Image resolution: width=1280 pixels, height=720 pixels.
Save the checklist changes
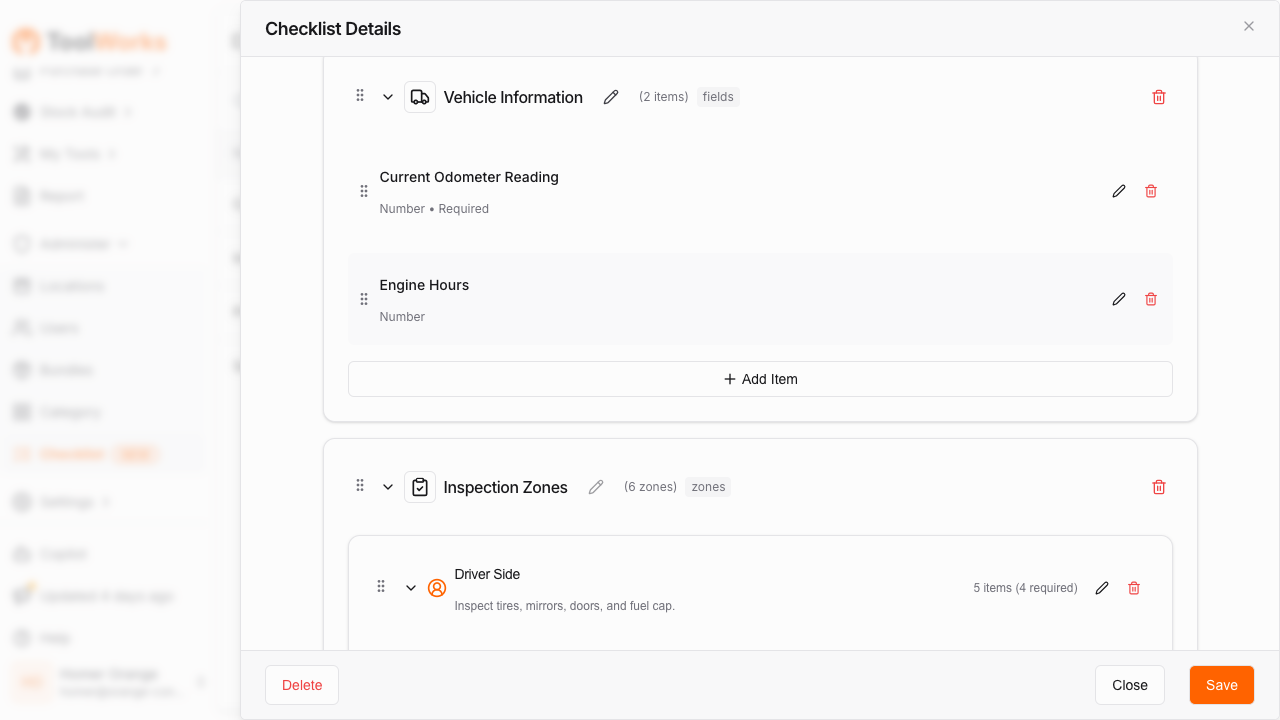click(x=1221, y=685)
